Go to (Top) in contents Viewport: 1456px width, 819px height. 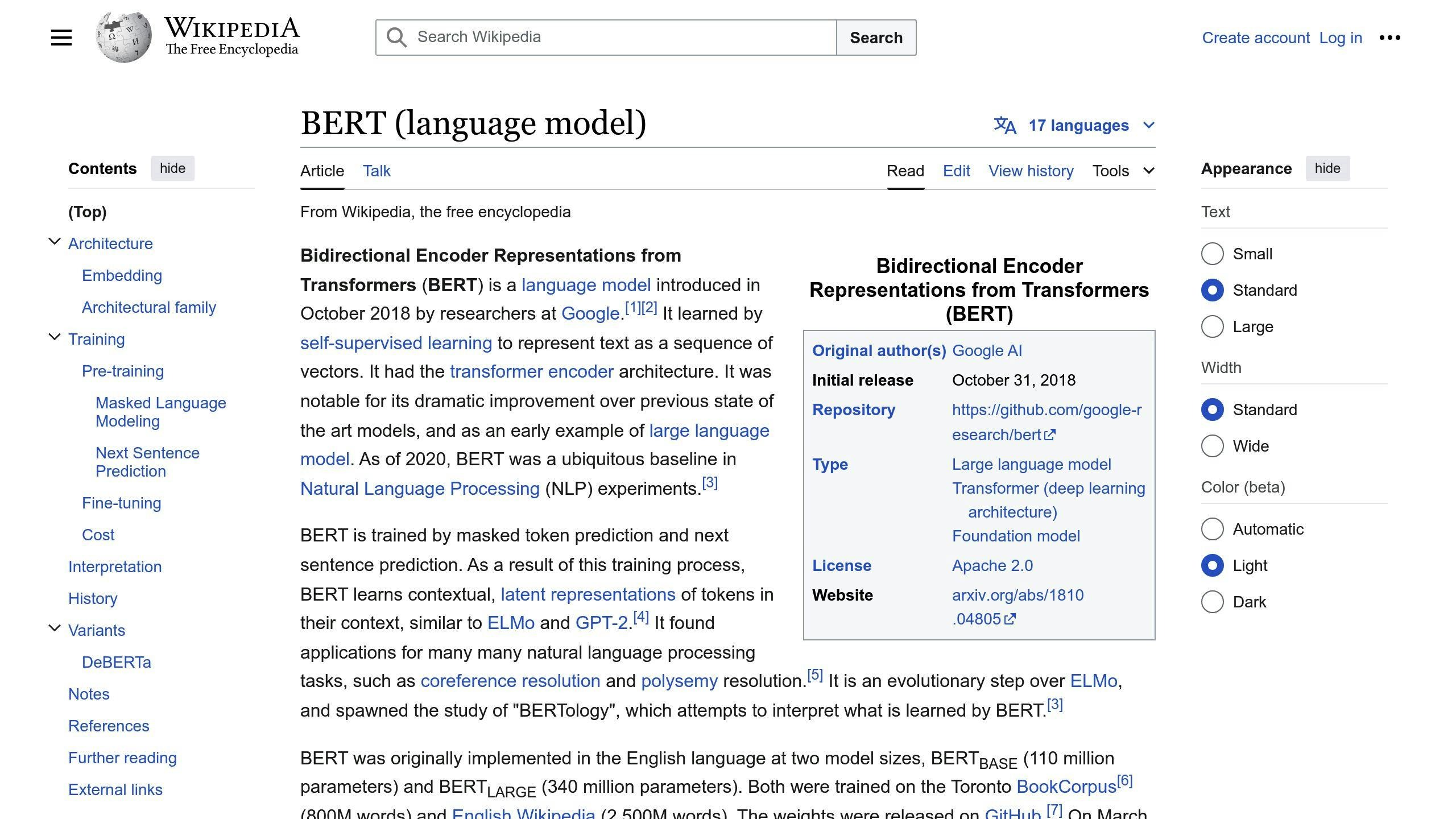point(88,212)
